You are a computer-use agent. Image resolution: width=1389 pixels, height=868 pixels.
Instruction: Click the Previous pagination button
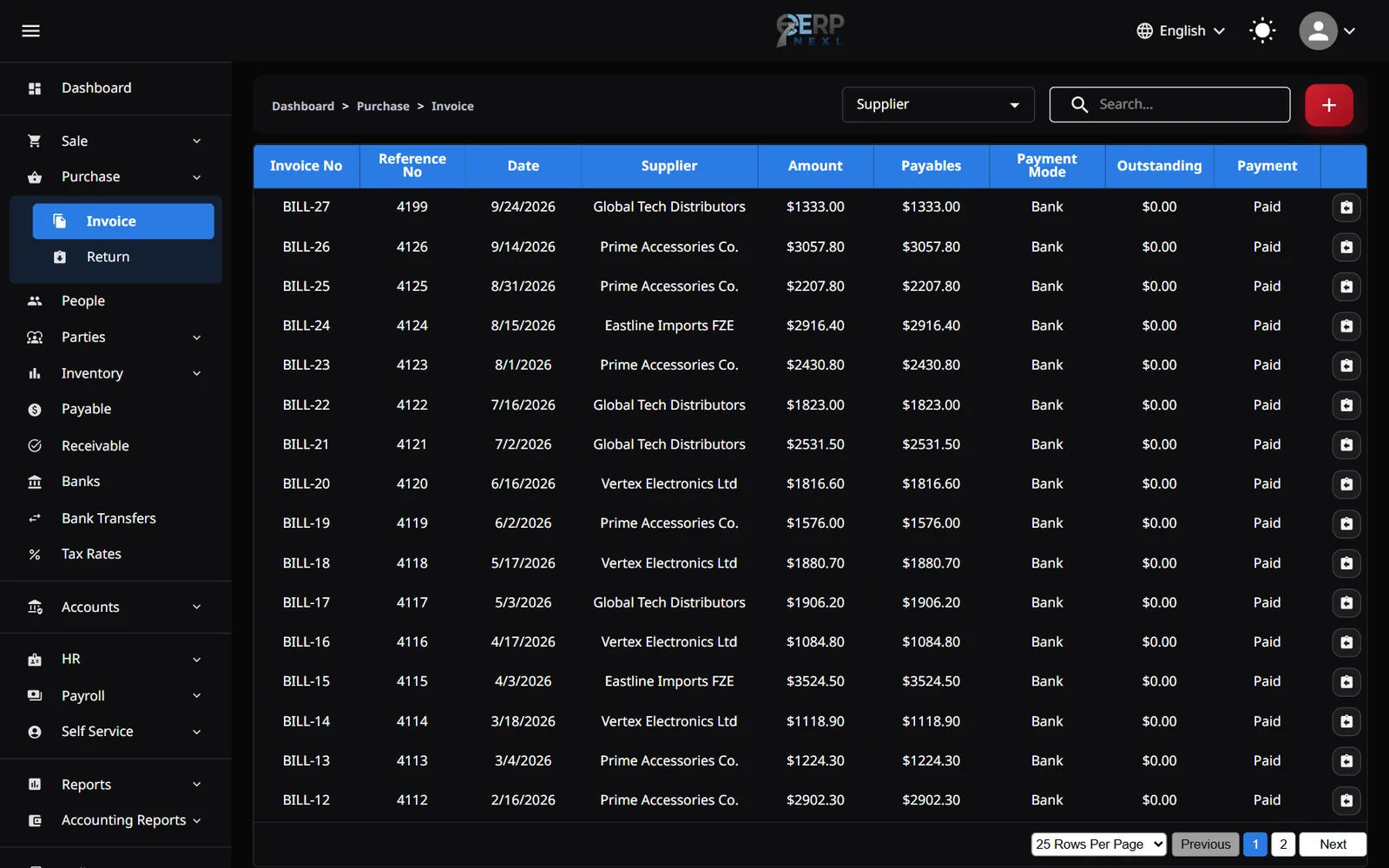point(1205,845)
